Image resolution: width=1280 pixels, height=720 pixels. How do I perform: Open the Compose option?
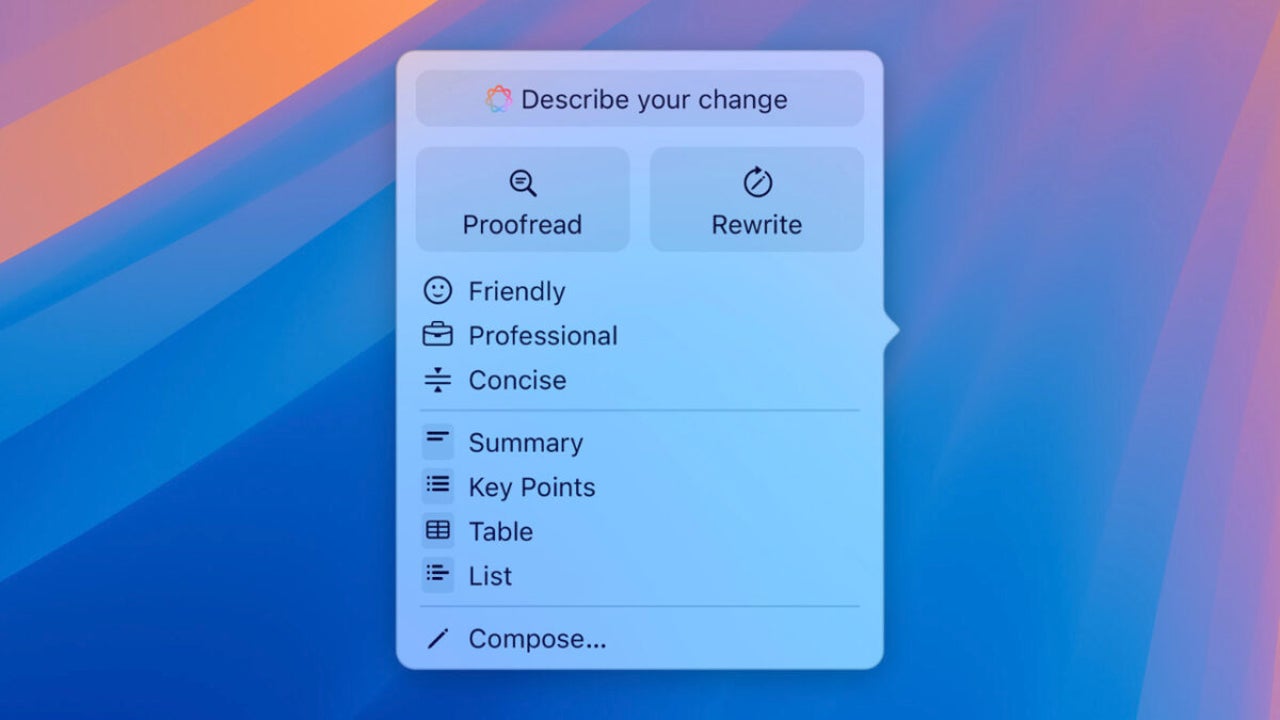click(537, 638)
